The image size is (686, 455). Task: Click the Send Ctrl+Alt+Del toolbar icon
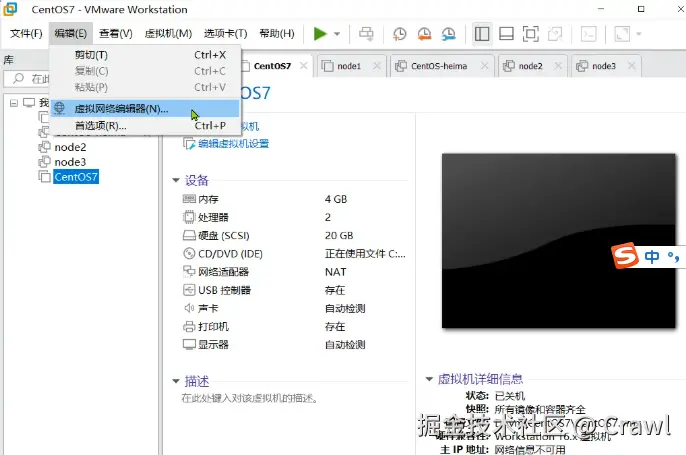click(366, 34)
